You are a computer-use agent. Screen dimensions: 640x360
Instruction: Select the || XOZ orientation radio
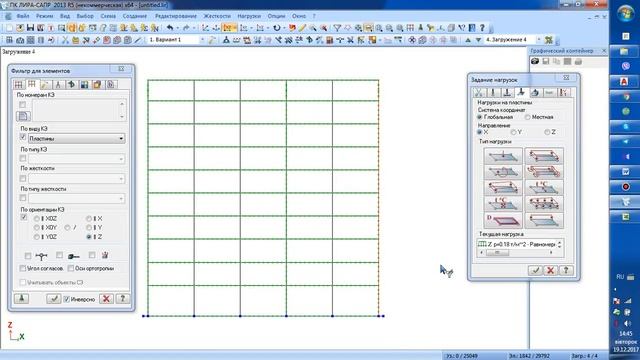[x=37, y=219]
